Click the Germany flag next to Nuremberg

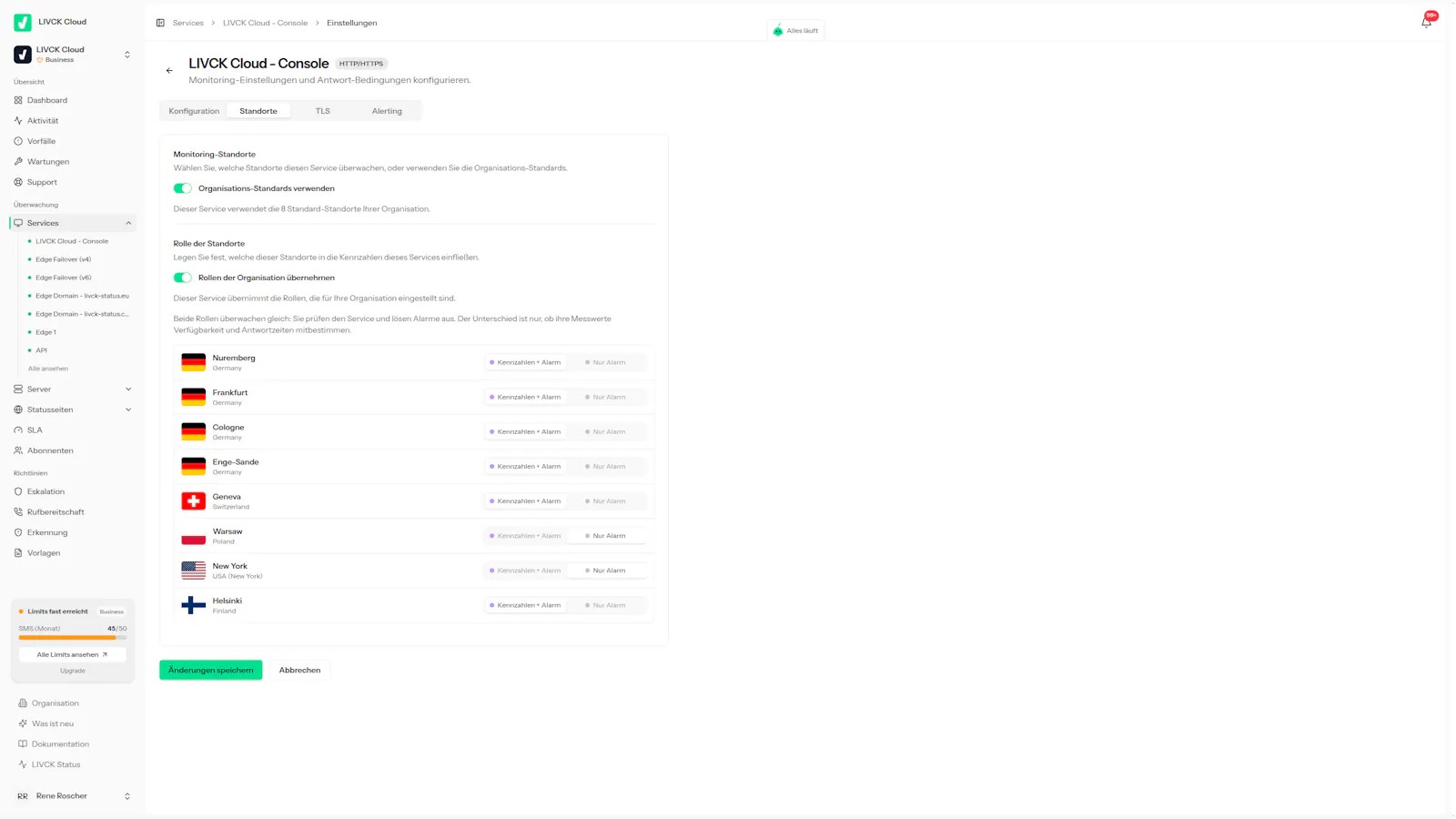pos(193,362)
